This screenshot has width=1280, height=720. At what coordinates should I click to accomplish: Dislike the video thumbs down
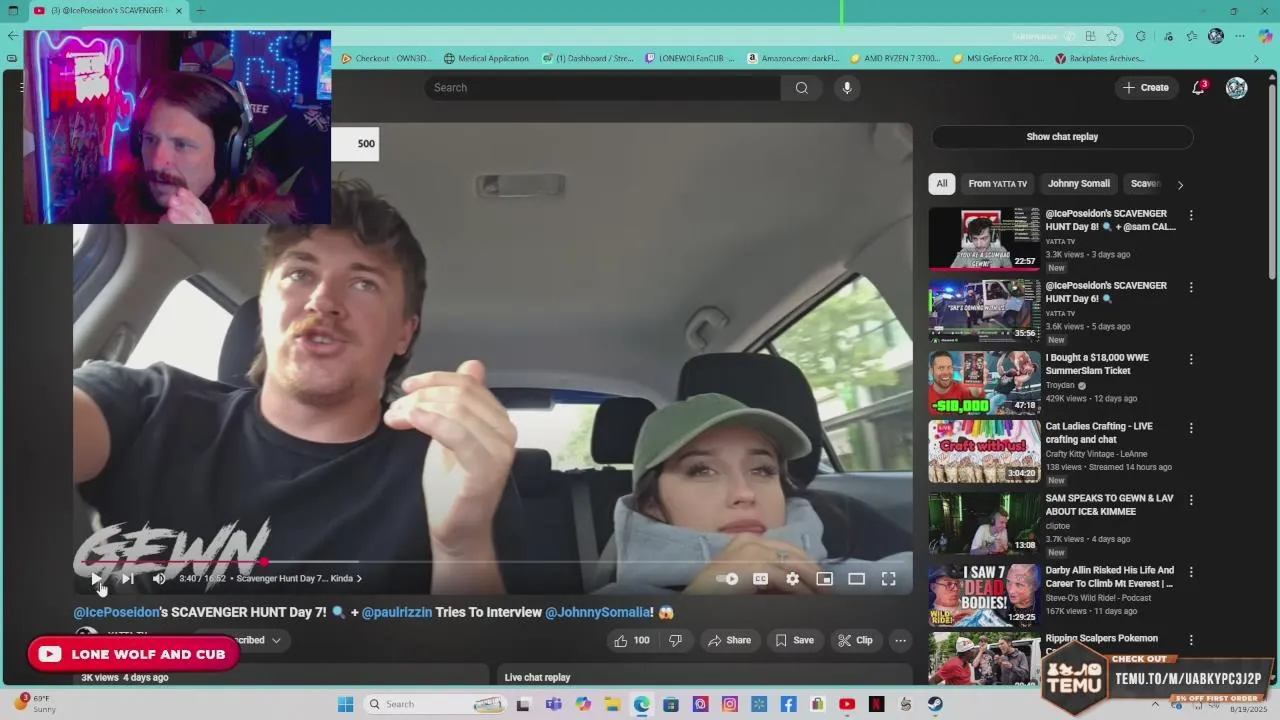click(x=675, y=640)
